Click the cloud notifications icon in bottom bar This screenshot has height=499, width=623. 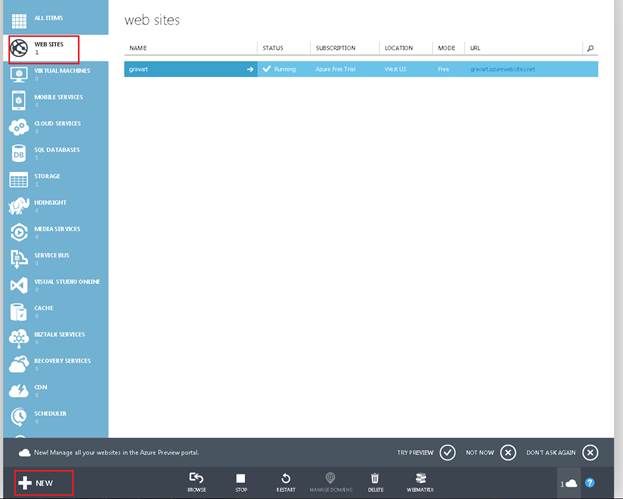coord(569,484)
